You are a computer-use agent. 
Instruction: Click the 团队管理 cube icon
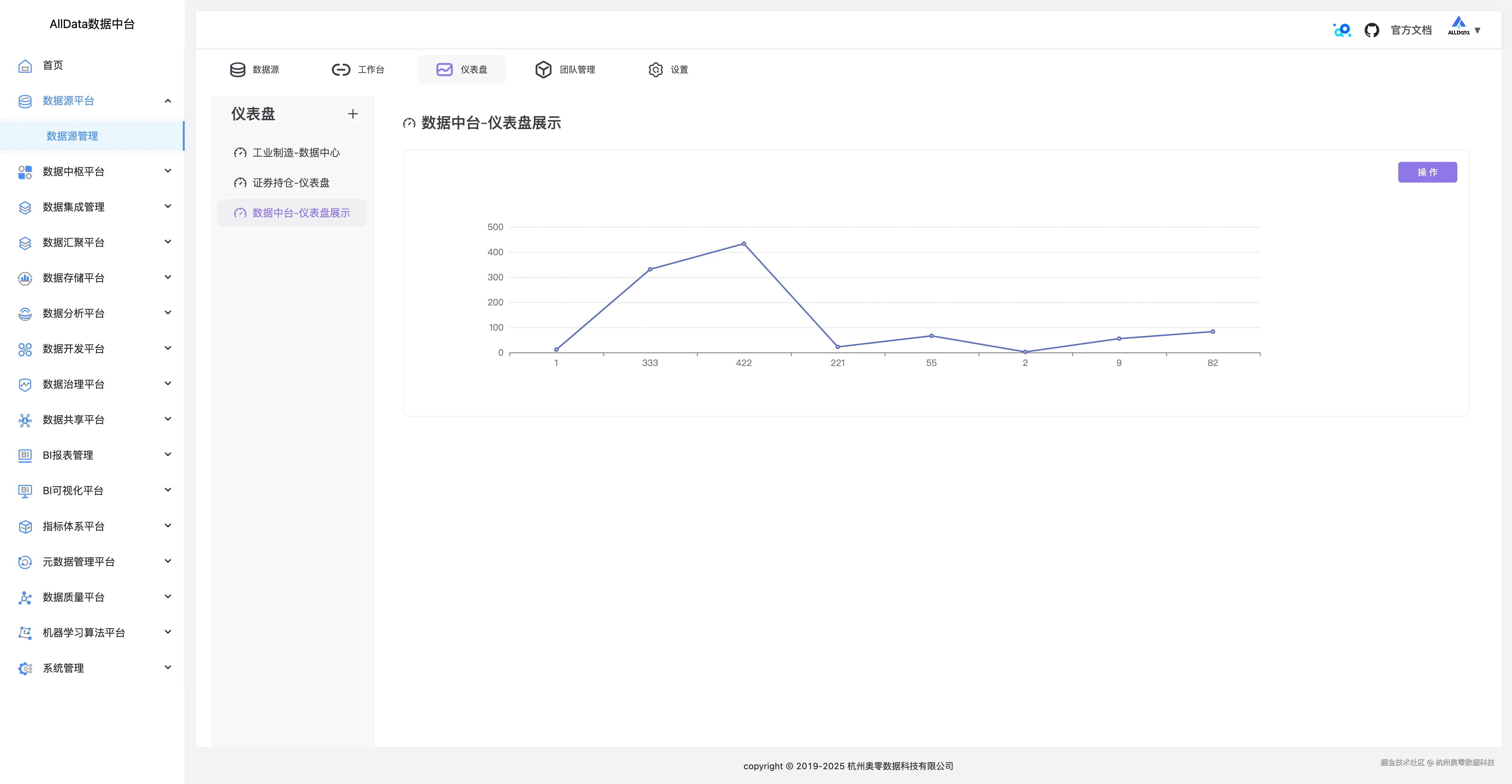(543, 70)
